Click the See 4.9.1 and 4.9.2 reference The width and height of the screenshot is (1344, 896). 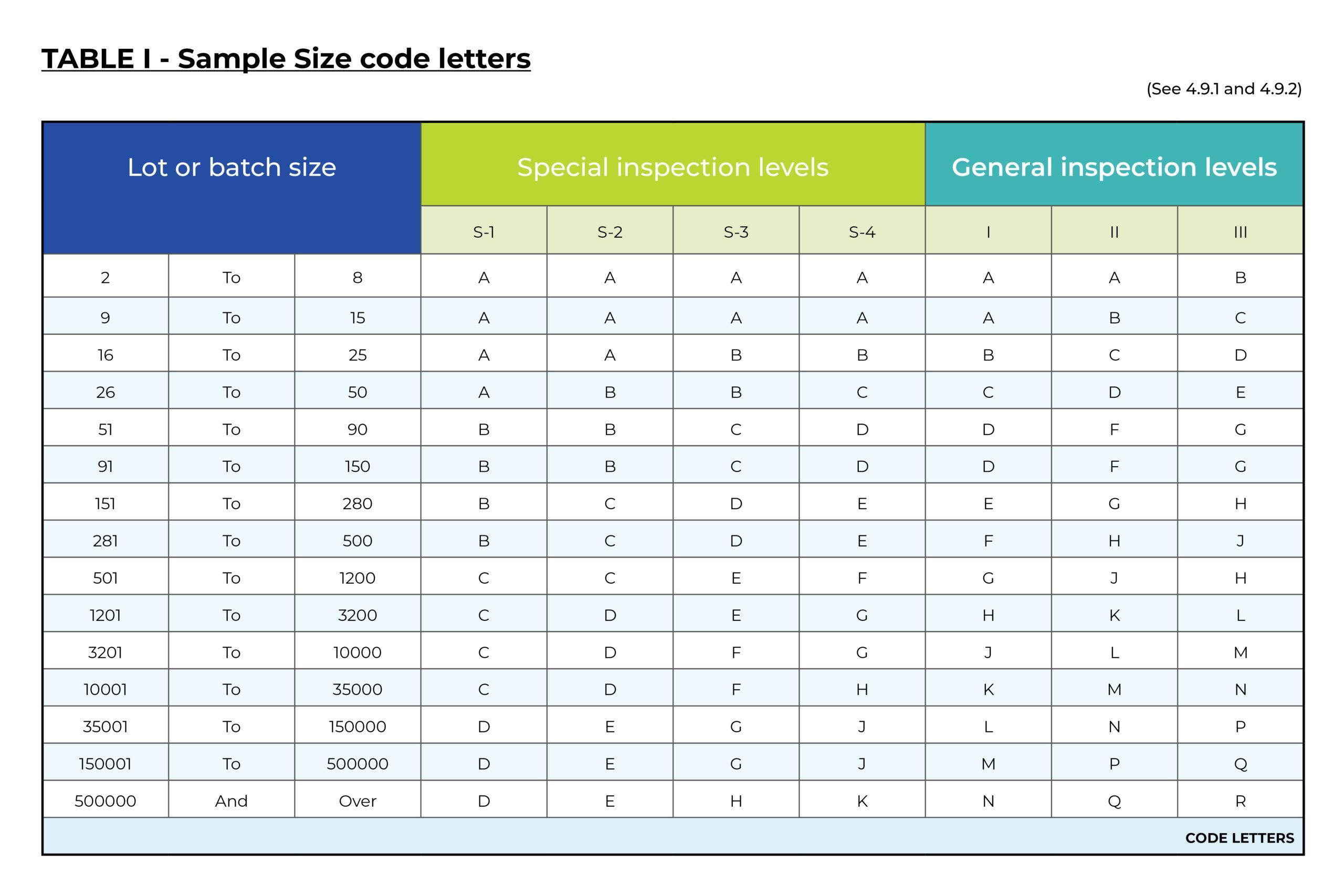tap(1224, 89)
